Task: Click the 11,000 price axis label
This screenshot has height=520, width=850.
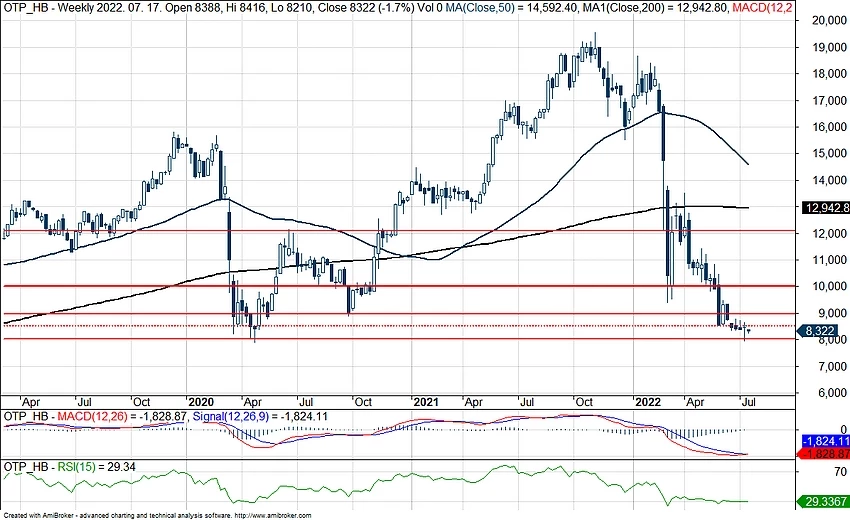Action: click(828, 260)
